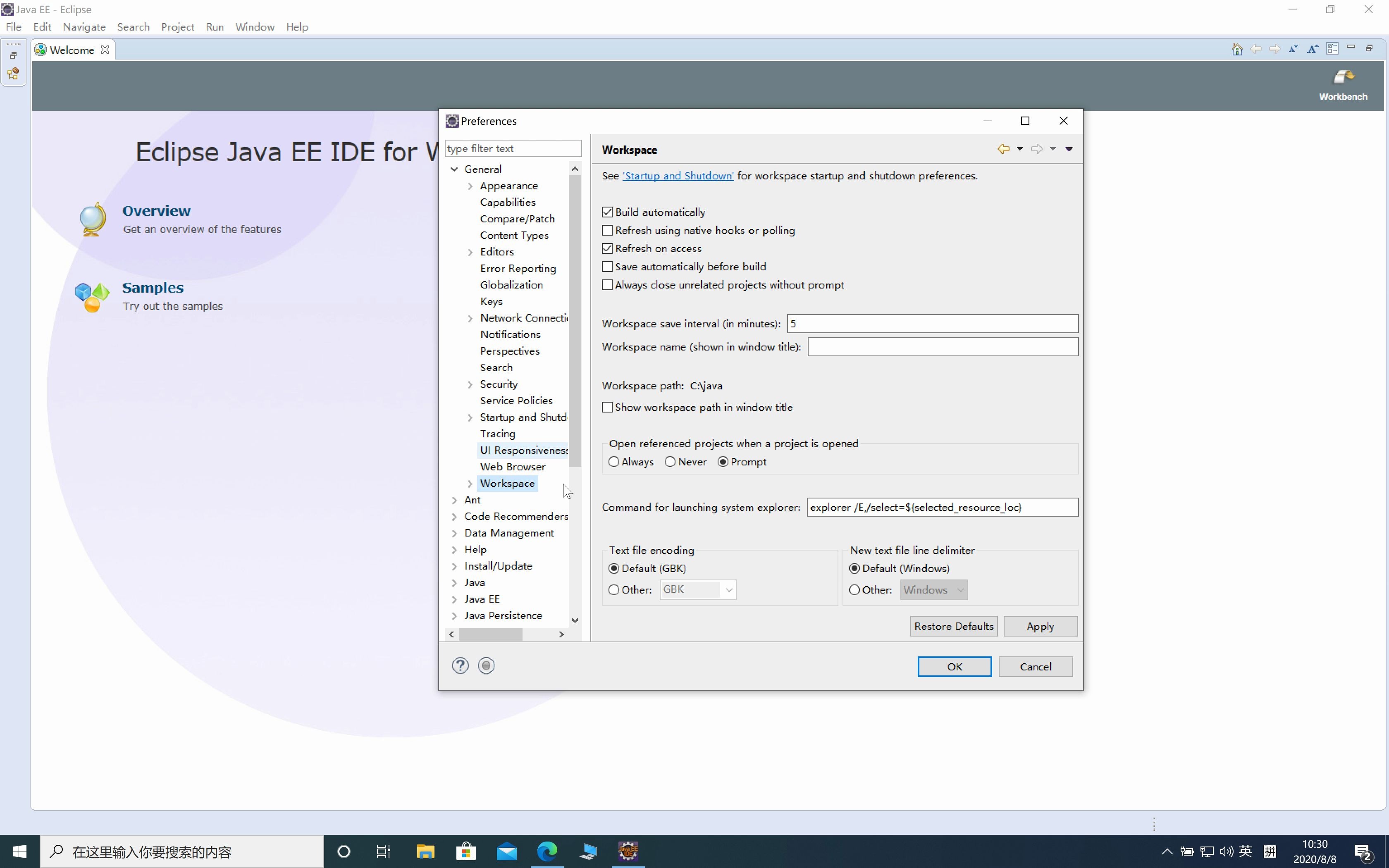Enable 'Save automatically before build'

click(607, 266)
